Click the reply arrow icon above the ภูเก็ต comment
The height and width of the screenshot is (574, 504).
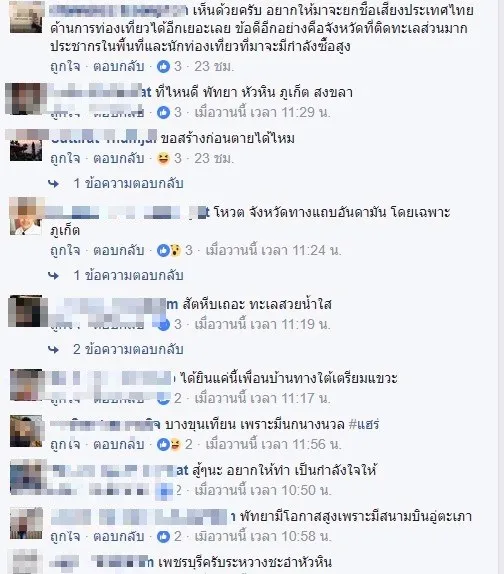coord(53,184)
